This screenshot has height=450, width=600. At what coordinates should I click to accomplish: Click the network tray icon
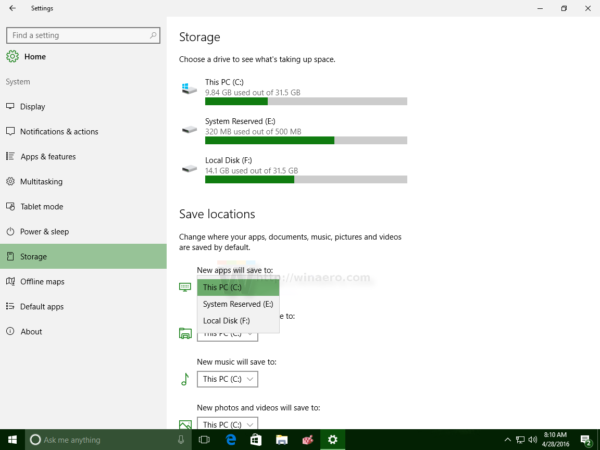[x=520, y=440]
